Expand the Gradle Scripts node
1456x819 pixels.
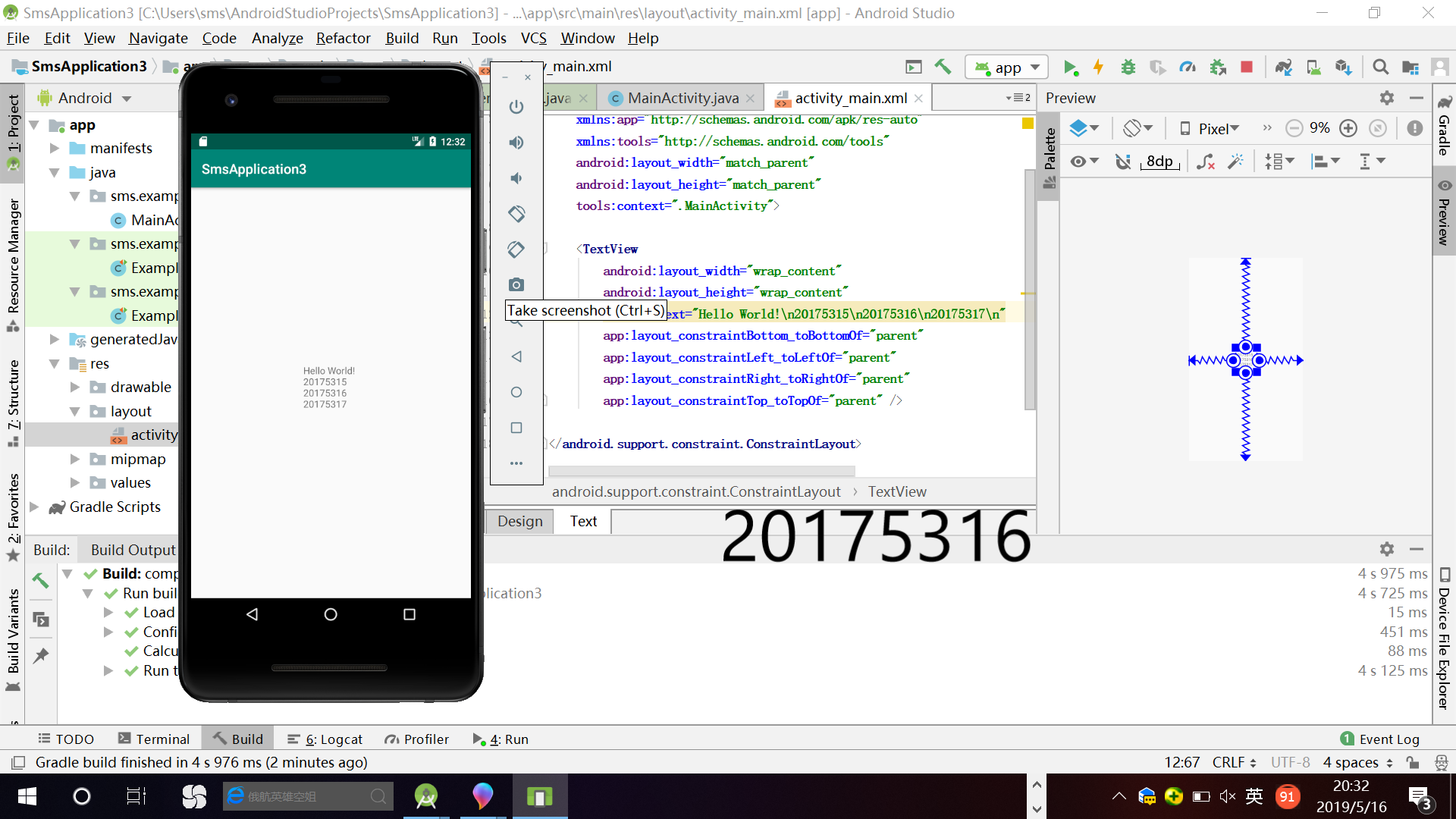(x=34, y=507)
